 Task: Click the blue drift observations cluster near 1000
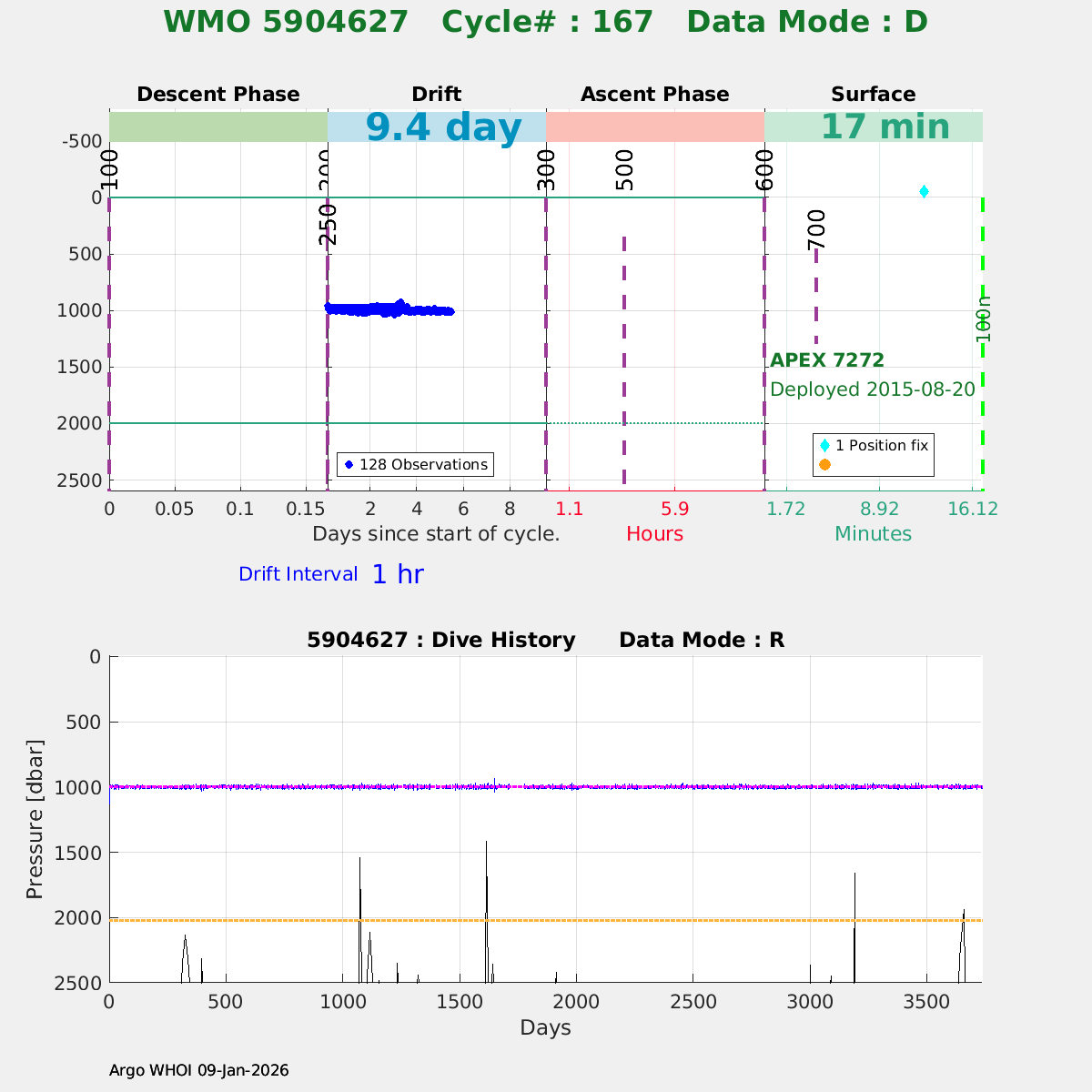(x=389, y=309)
